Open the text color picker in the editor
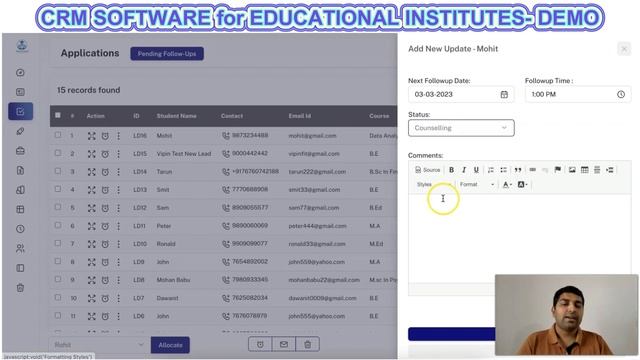640x360 pixels. [507, 184]
